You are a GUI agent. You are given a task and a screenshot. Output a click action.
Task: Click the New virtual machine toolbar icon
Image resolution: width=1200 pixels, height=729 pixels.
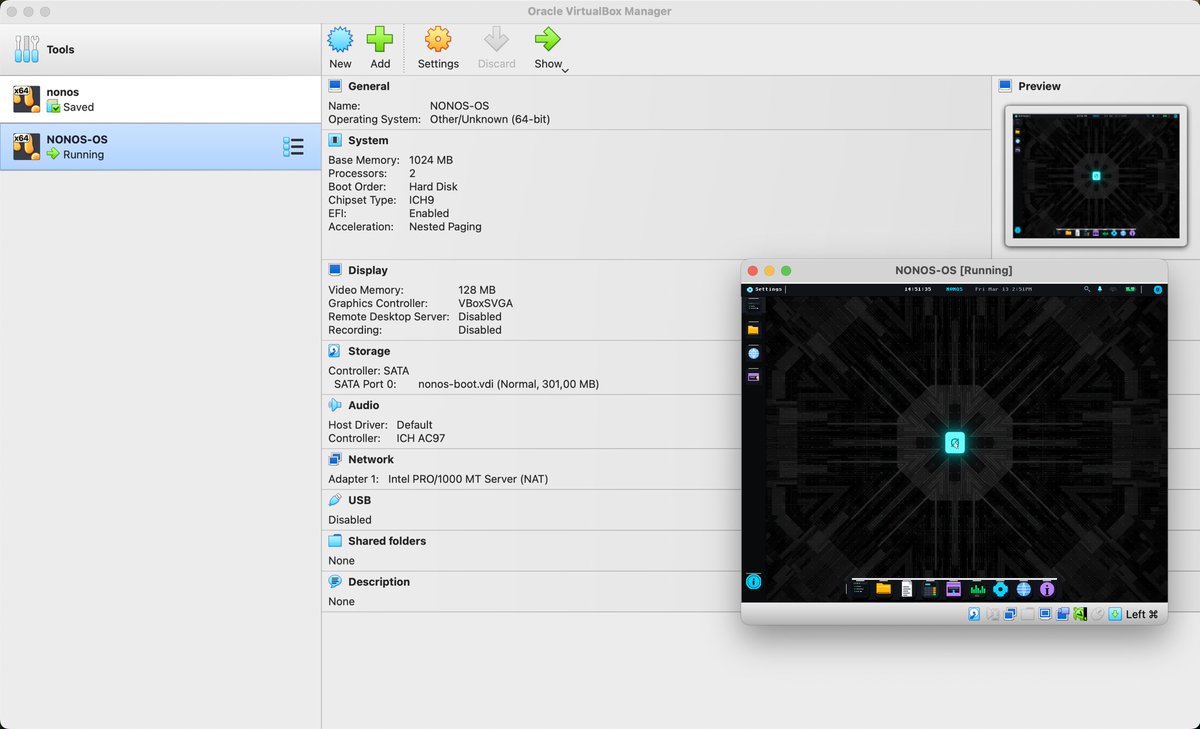coord(340,40)
